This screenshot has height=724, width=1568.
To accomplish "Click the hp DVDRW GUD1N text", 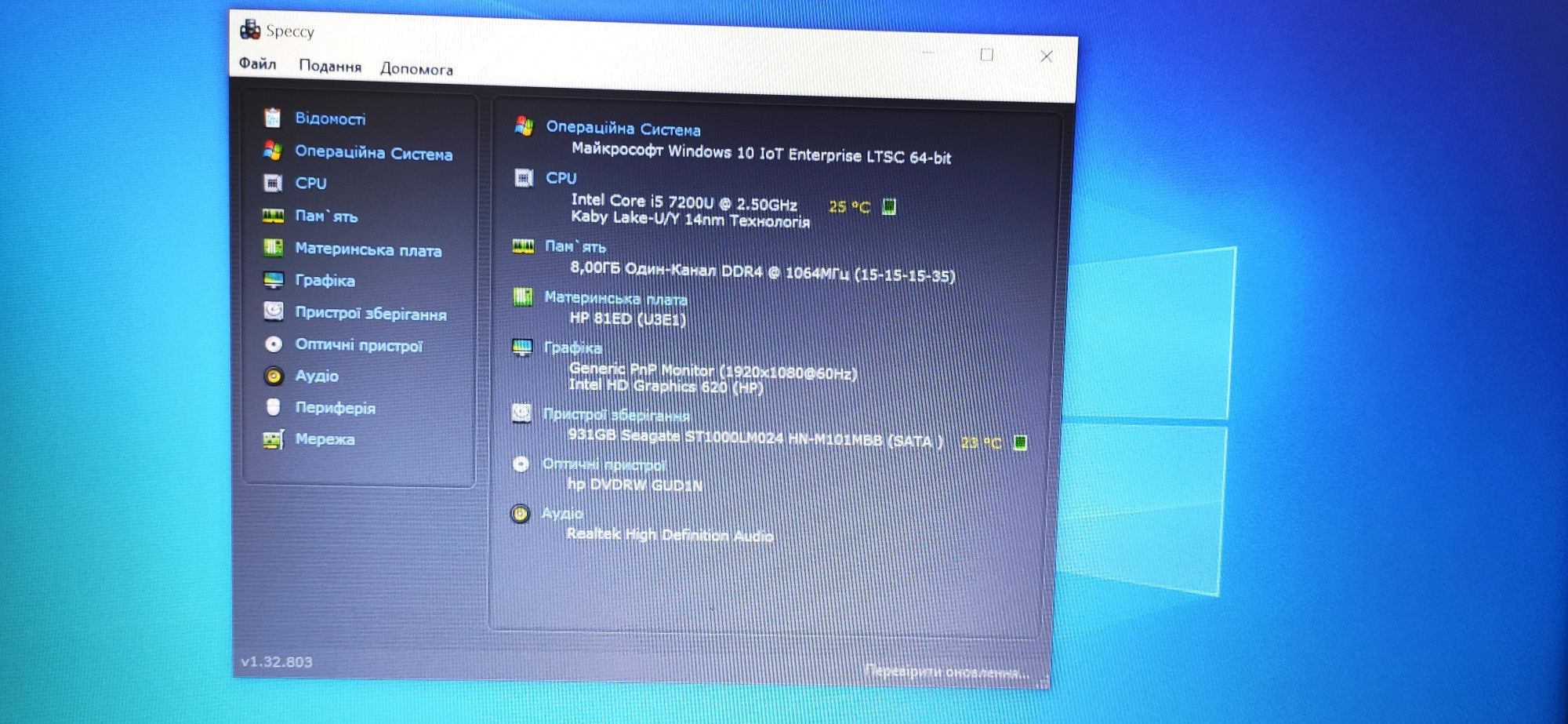I will pyautogui.click(x=635, y=485).
